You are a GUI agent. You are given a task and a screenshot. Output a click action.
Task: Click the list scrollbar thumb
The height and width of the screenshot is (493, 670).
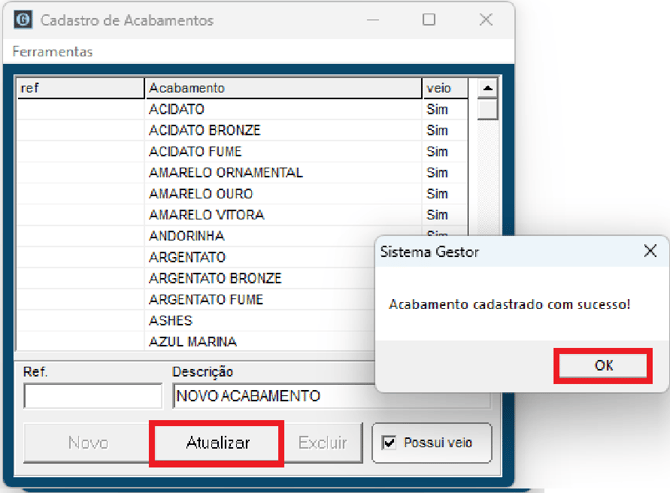click(x=487, y=109)
